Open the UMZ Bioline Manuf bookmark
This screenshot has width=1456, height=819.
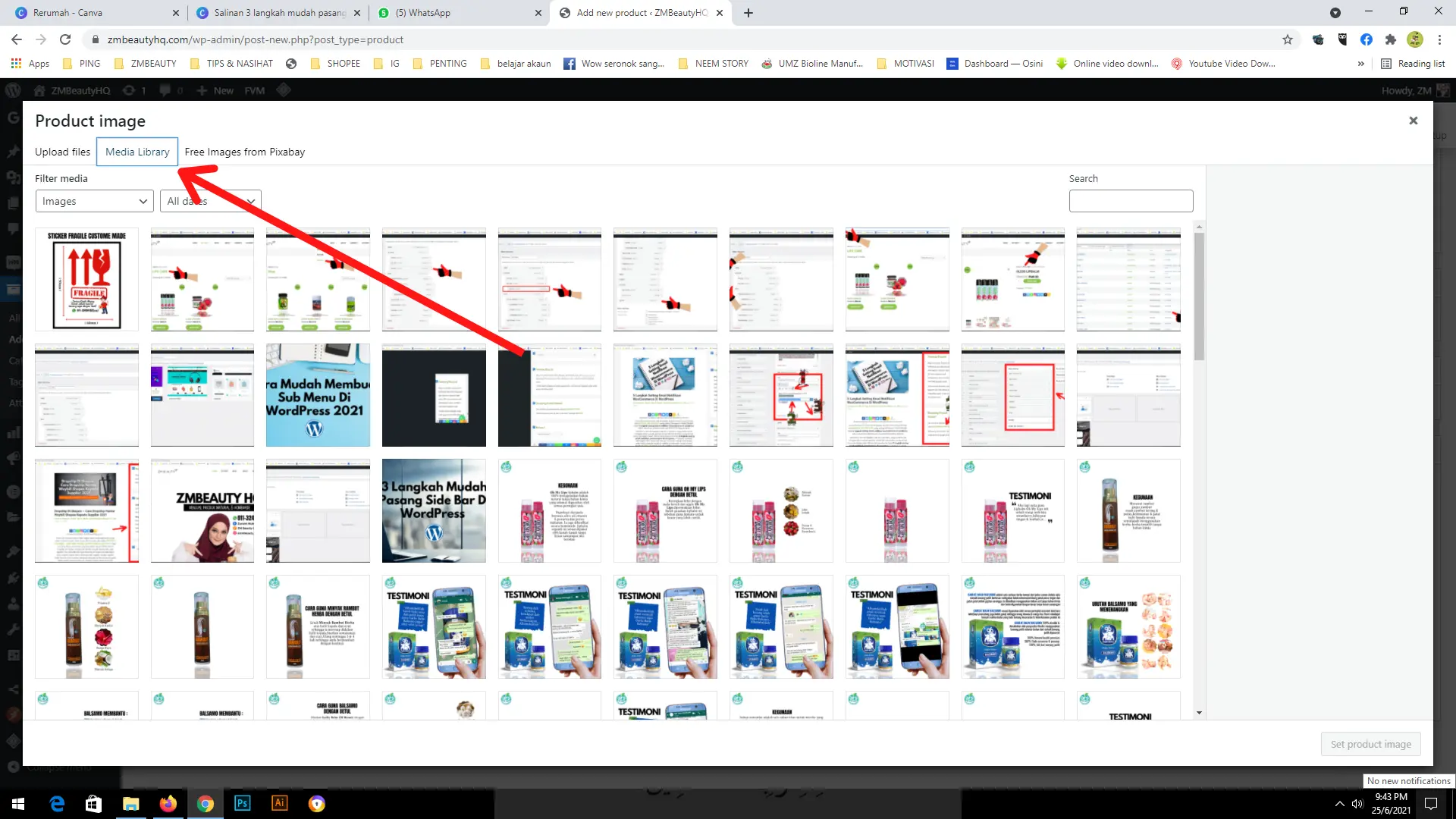[x=812, y=64]
